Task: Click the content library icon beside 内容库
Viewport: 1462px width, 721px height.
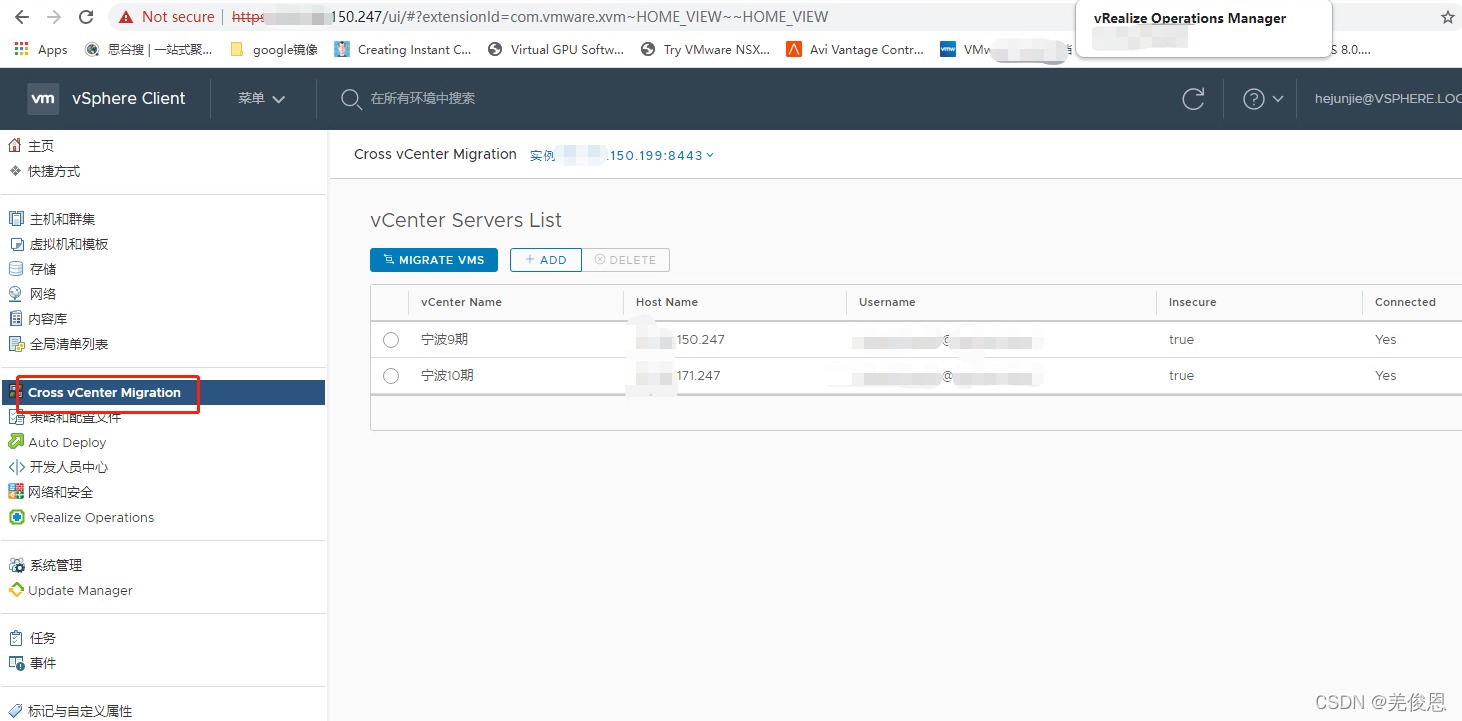Action: pos(16,319)
